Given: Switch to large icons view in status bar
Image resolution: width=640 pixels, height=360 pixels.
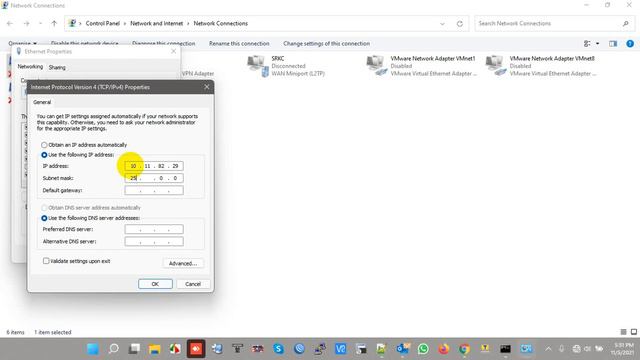Looking at the screenshot, I should pos(633,332).
